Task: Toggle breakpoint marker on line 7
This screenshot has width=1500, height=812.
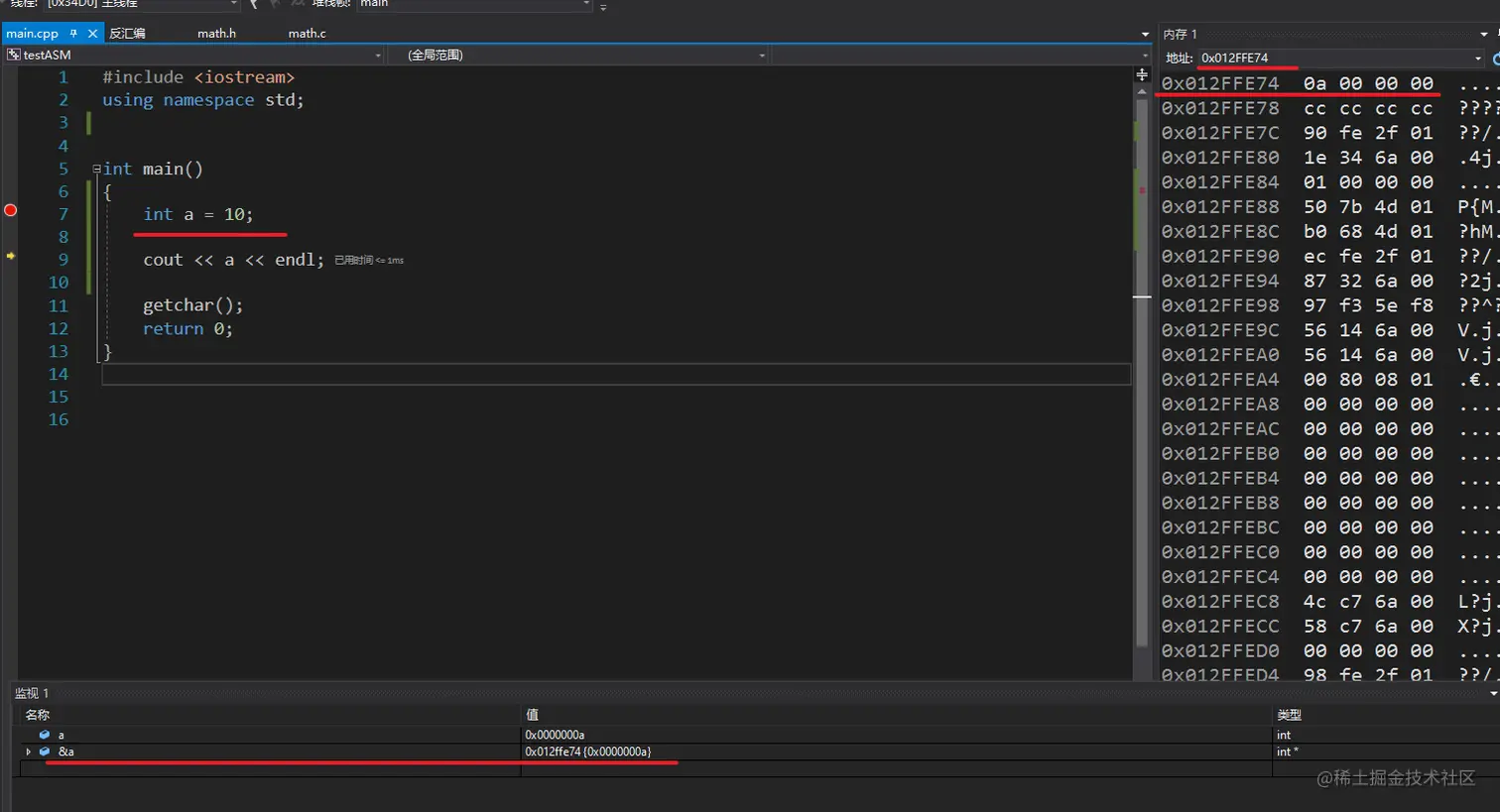Action: pyautogui.click(x=10, y=210)
